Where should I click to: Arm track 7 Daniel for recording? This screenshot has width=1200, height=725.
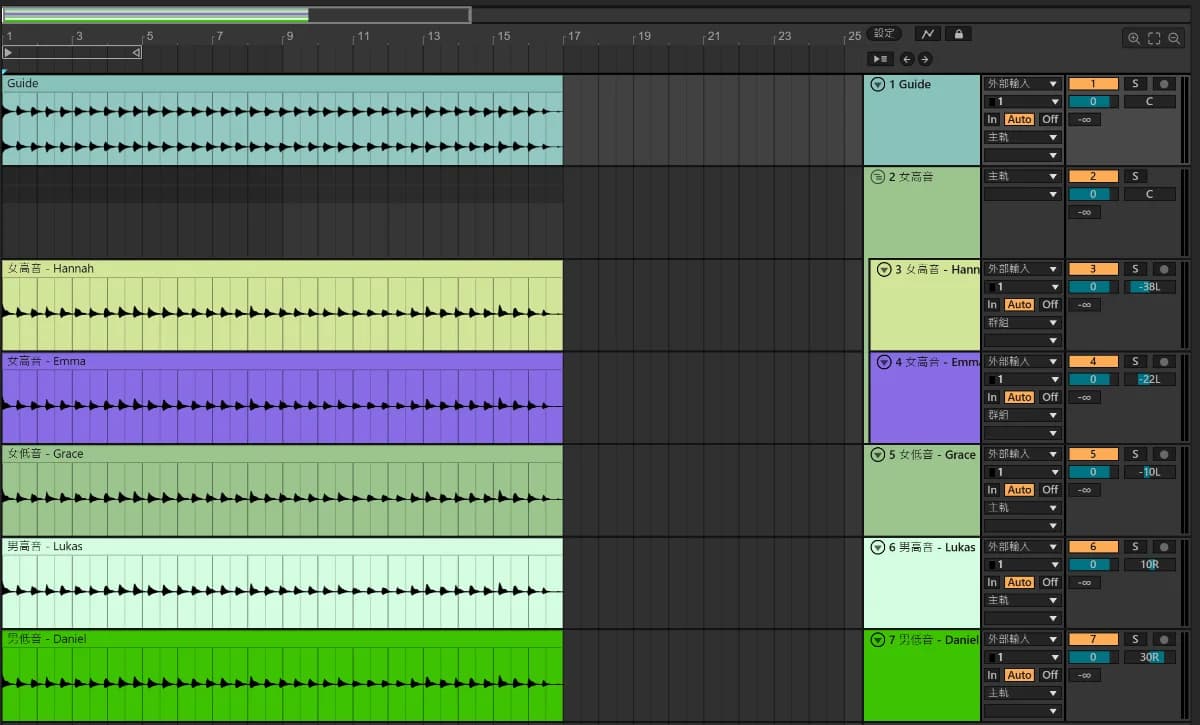[1164, 639]
